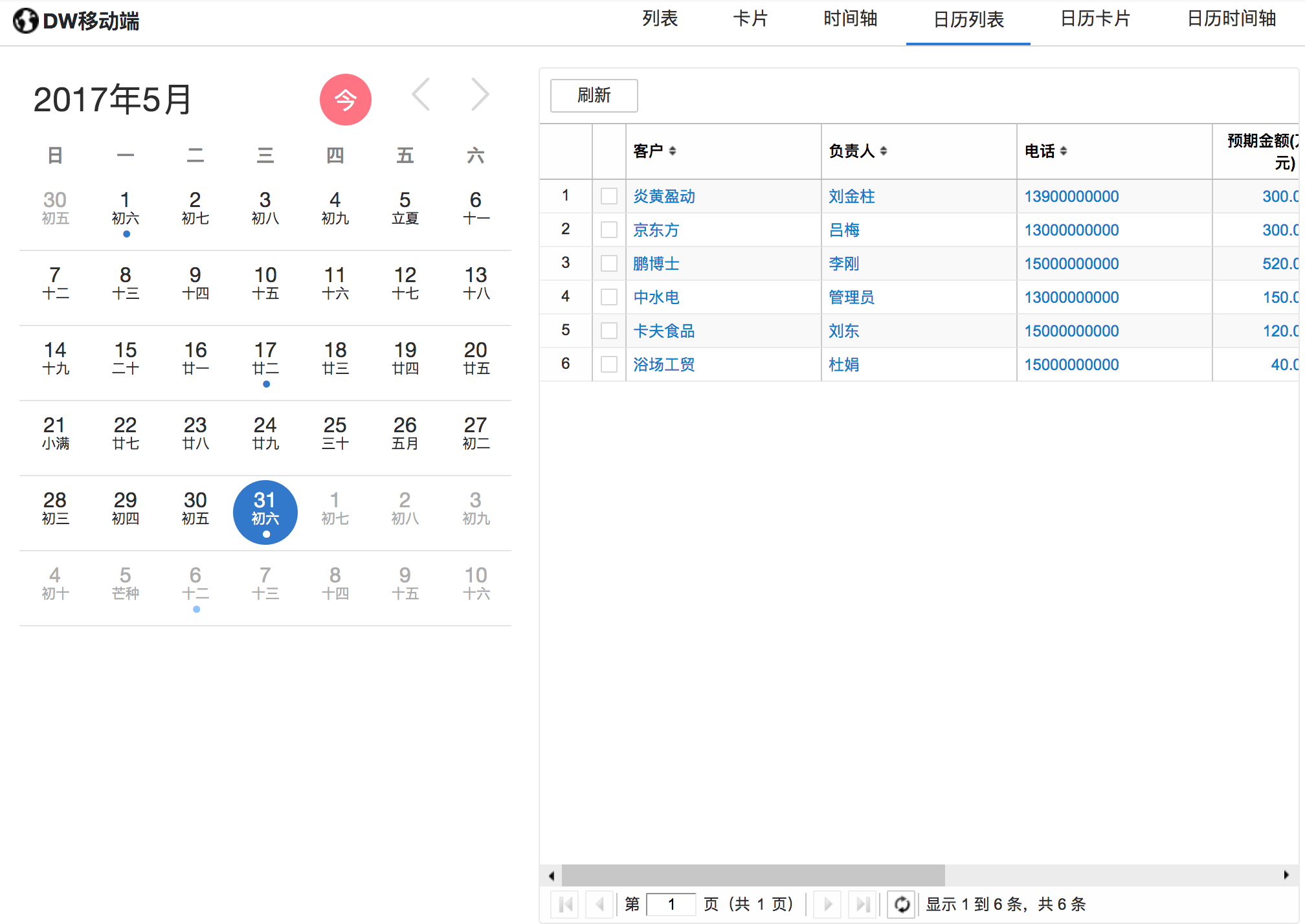This screenshot has height=924, width=1305.
Task: Select May 31 初六 highlighted date
Action: pyautogui.click(x=265, y=512)
